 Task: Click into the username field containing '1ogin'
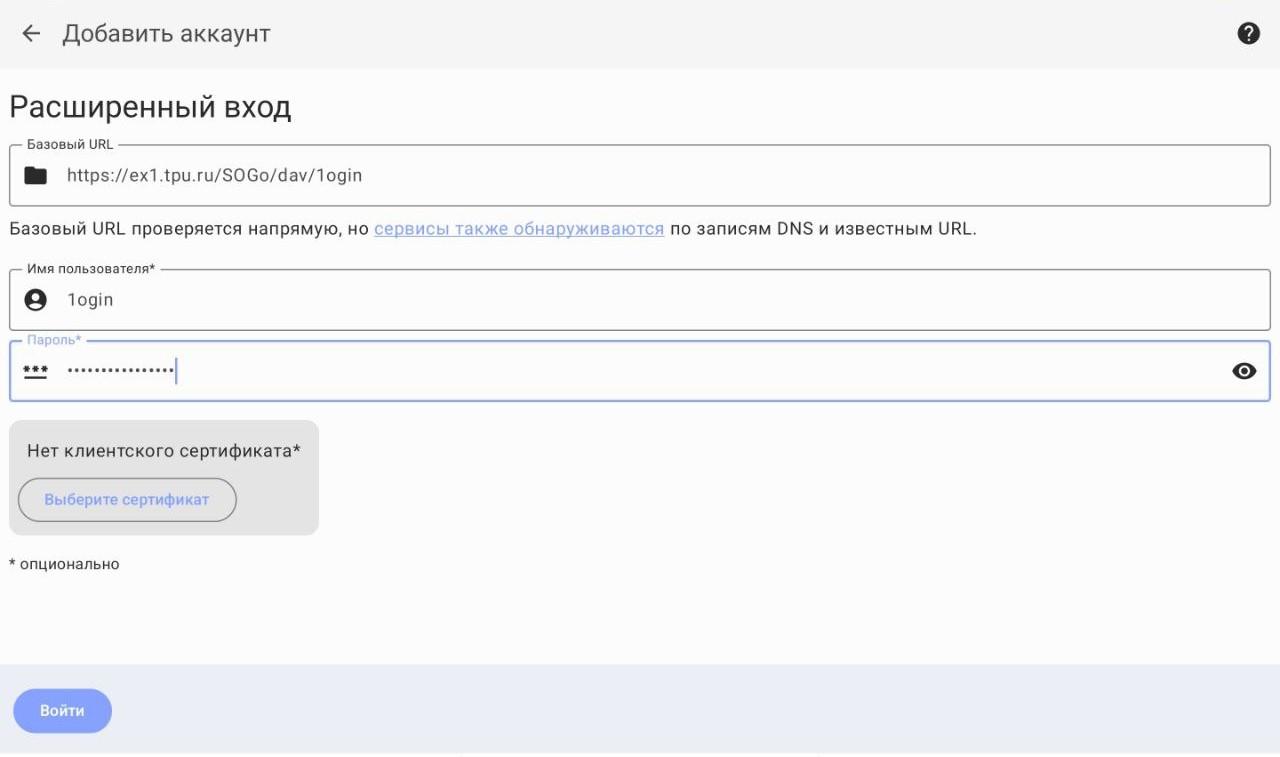(x=90, y=300)
